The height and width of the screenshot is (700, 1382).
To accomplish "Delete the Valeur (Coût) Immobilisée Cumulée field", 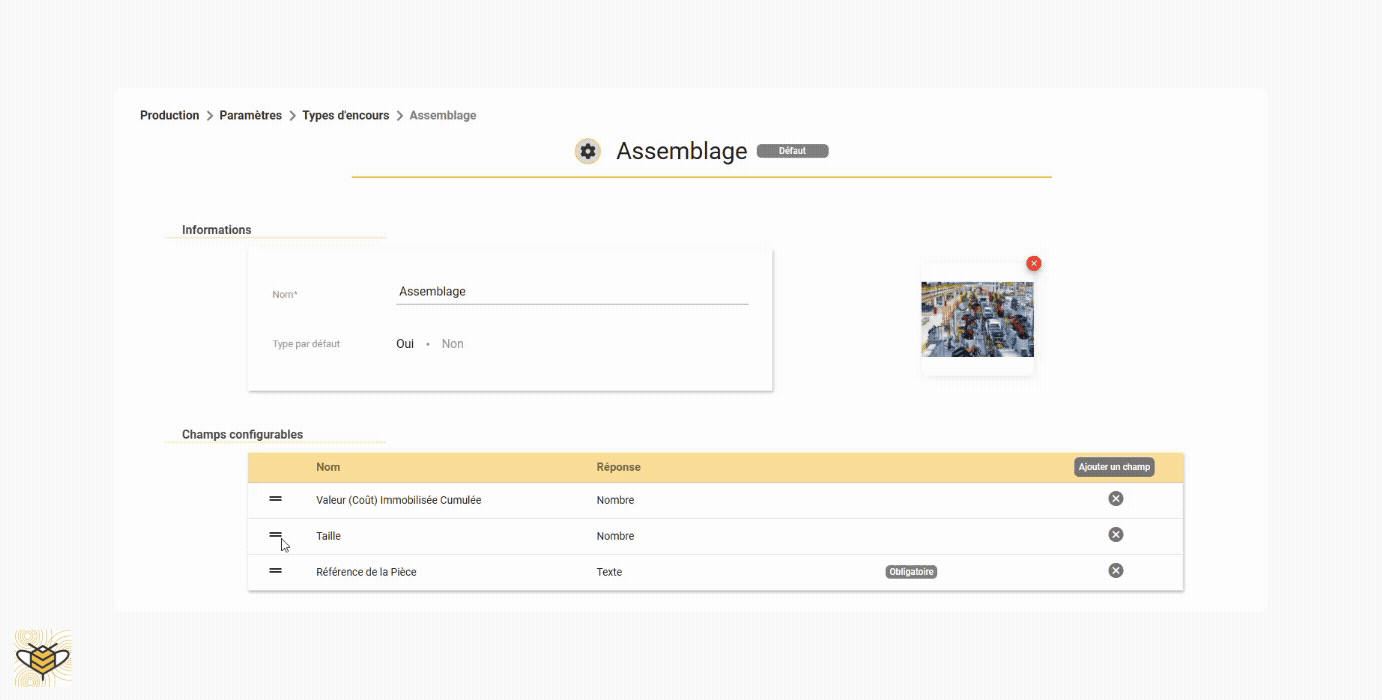I will 1116,499.
